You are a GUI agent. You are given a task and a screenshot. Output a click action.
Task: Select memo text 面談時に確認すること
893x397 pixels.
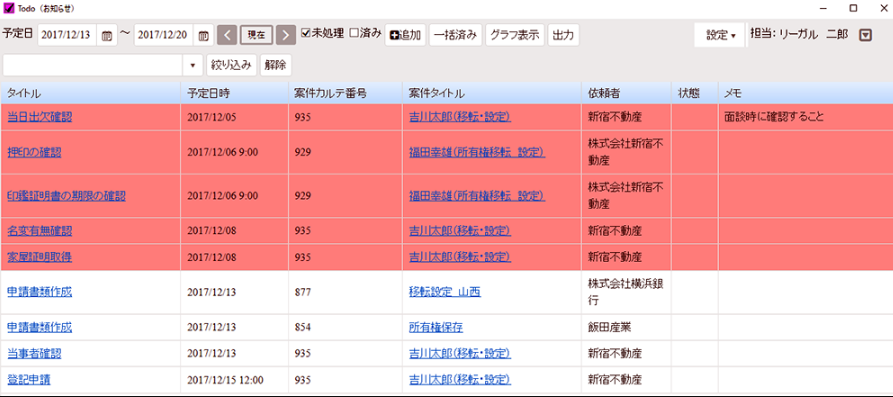[x=774, y=117]
